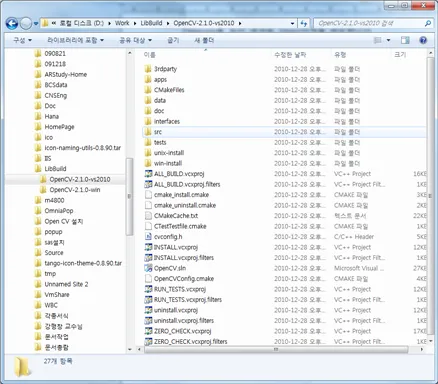Screen dimensions: 438x384
Task: Open the 라이브러리에 포함 menu
Action: 75,40
